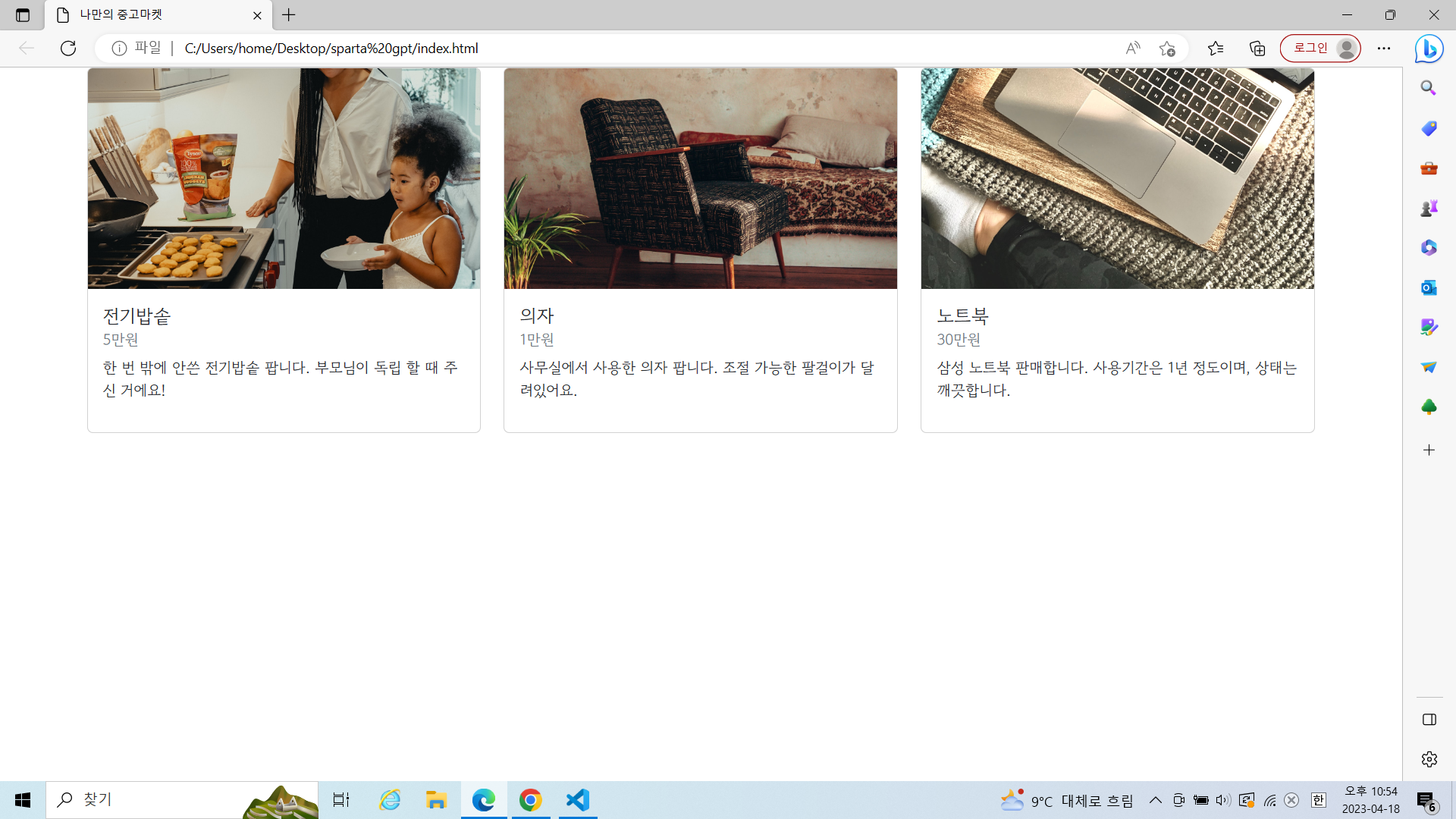Open sidebar green tree icon

(x=1429, y=407)
